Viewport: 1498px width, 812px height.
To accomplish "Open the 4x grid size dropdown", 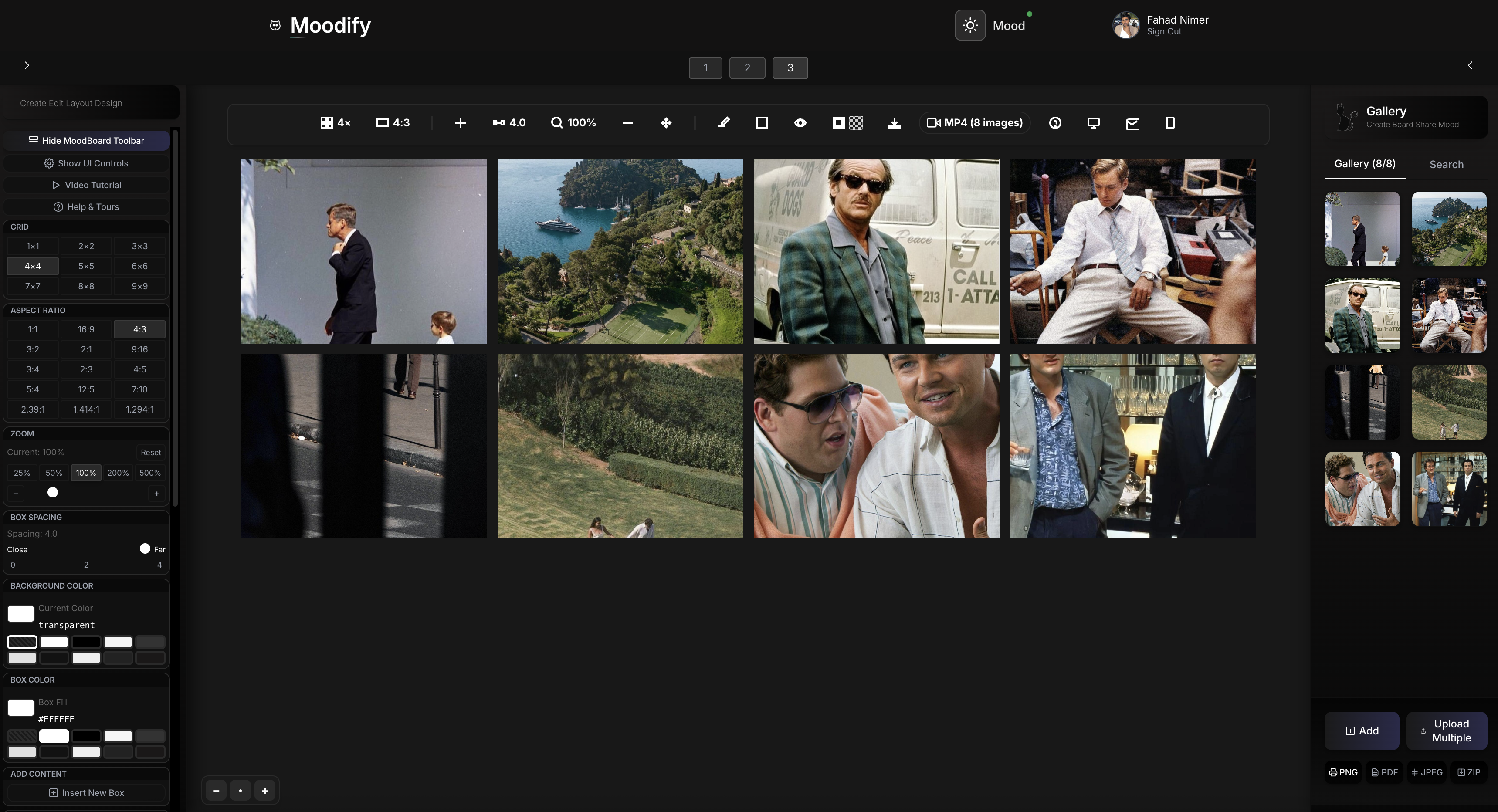I will coord(336,123).
